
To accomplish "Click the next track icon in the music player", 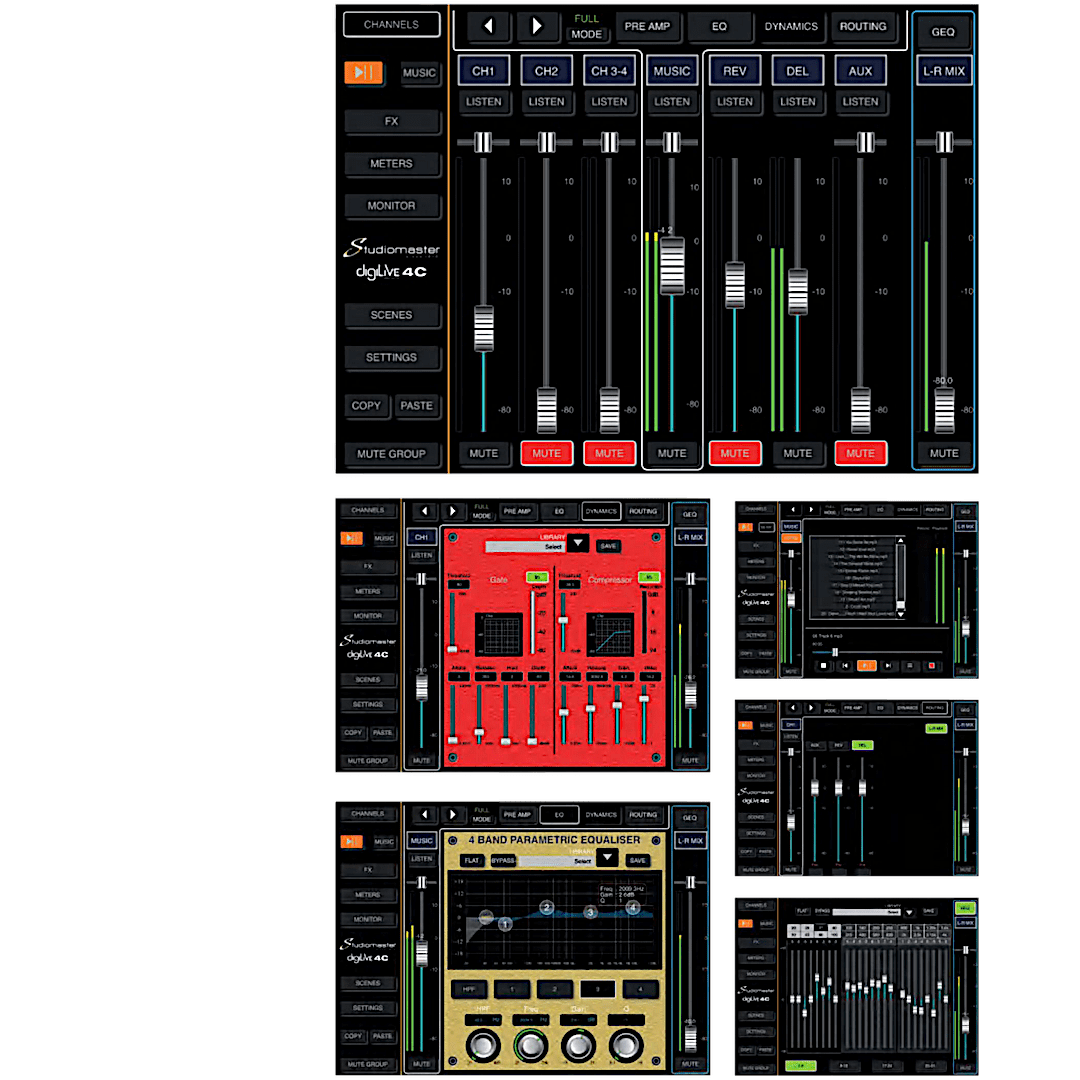I will point(888,665).
